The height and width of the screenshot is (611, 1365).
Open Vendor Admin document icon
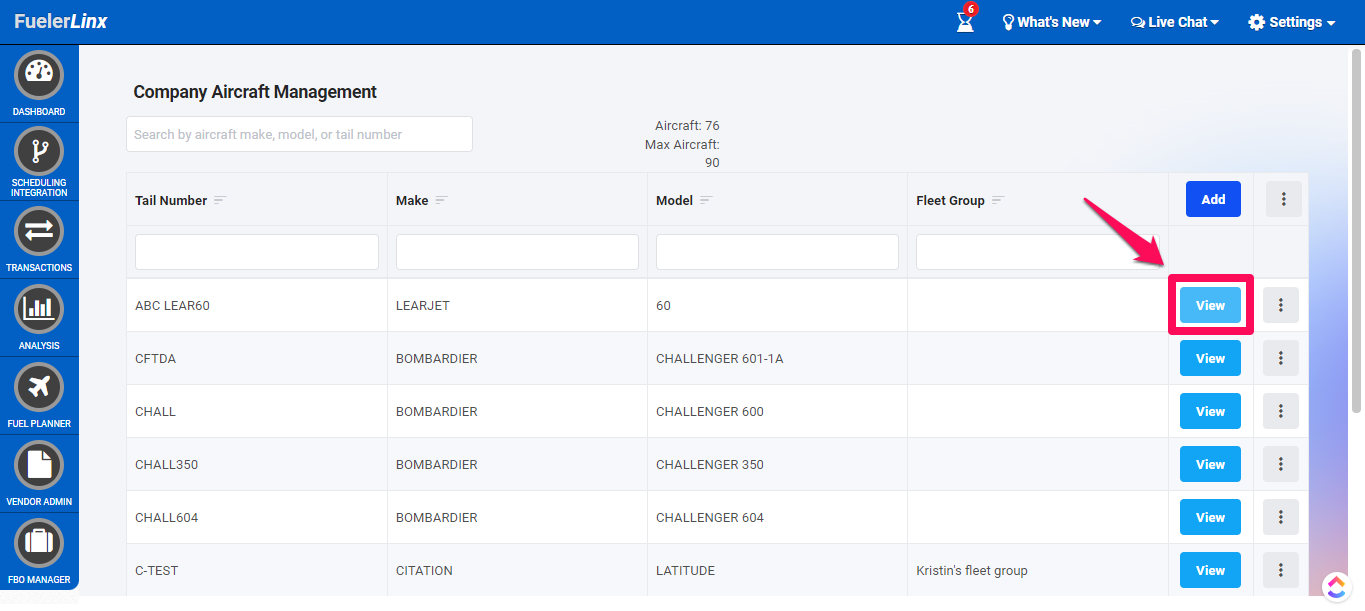39,465
